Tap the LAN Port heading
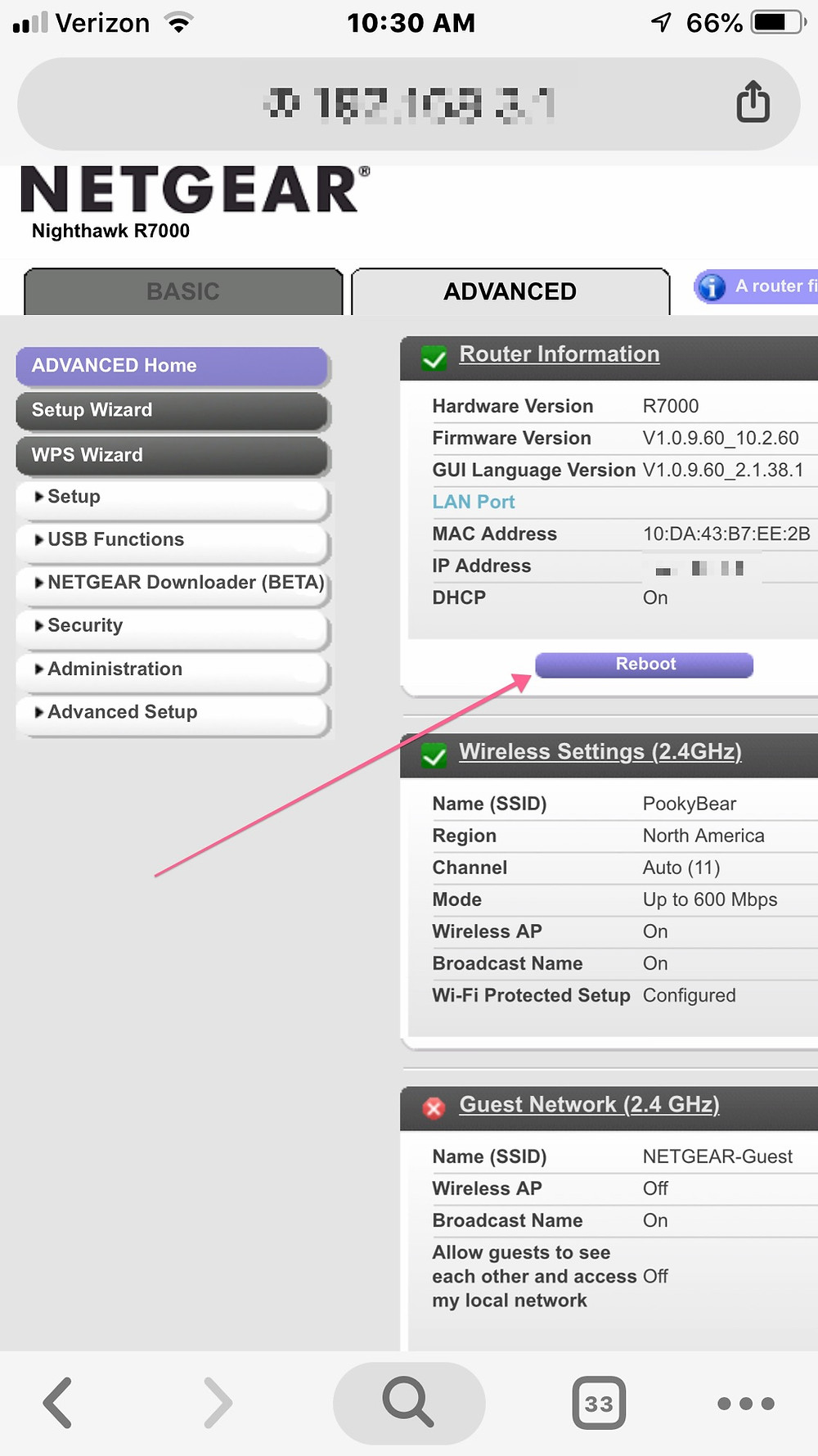The height and width of the screenshot is (1456, 818). point(474,502)
